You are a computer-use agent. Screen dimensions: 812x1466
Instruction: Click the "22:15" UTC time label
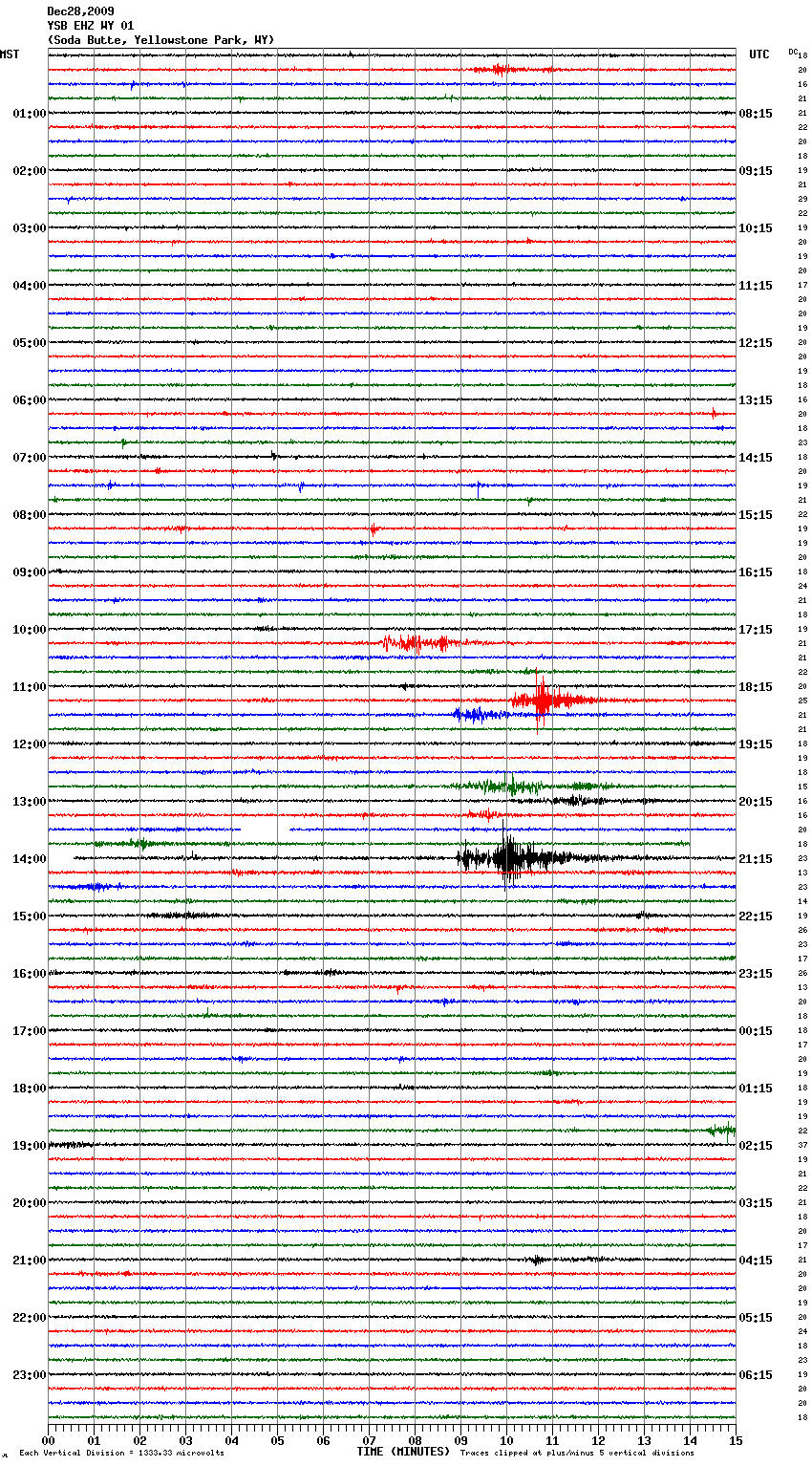(x=756, y=916)
